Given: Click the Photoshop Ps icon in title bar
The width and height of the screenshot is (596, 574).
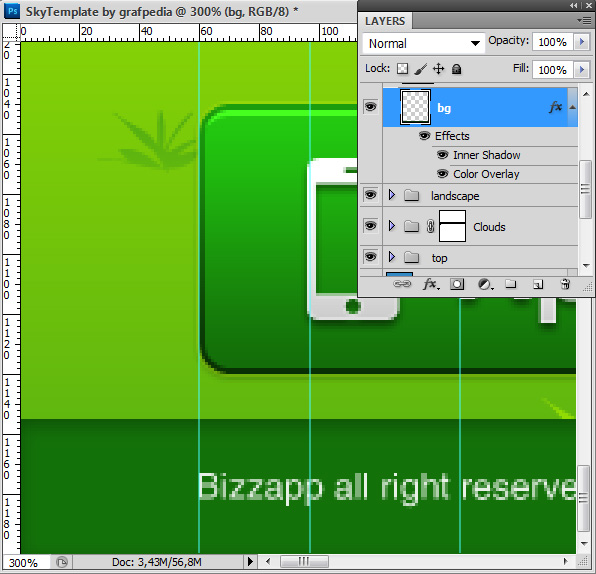Looking at the screenshot, I should (12, 11).
